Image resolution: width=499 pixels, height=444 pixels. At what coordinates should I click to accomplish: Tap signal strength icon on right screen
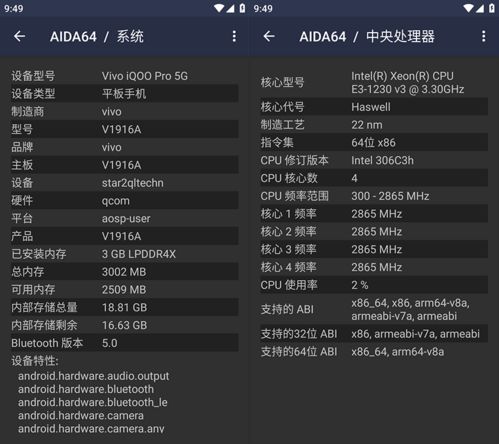[480, 8]
